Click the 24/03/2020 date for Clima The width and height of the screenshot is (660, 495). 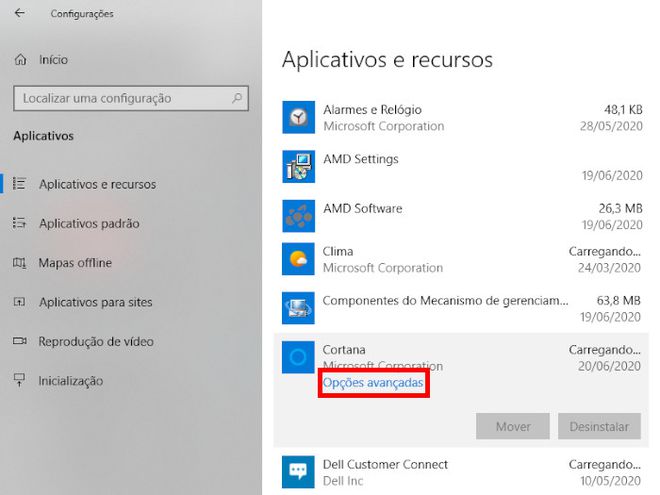[609, 268]
